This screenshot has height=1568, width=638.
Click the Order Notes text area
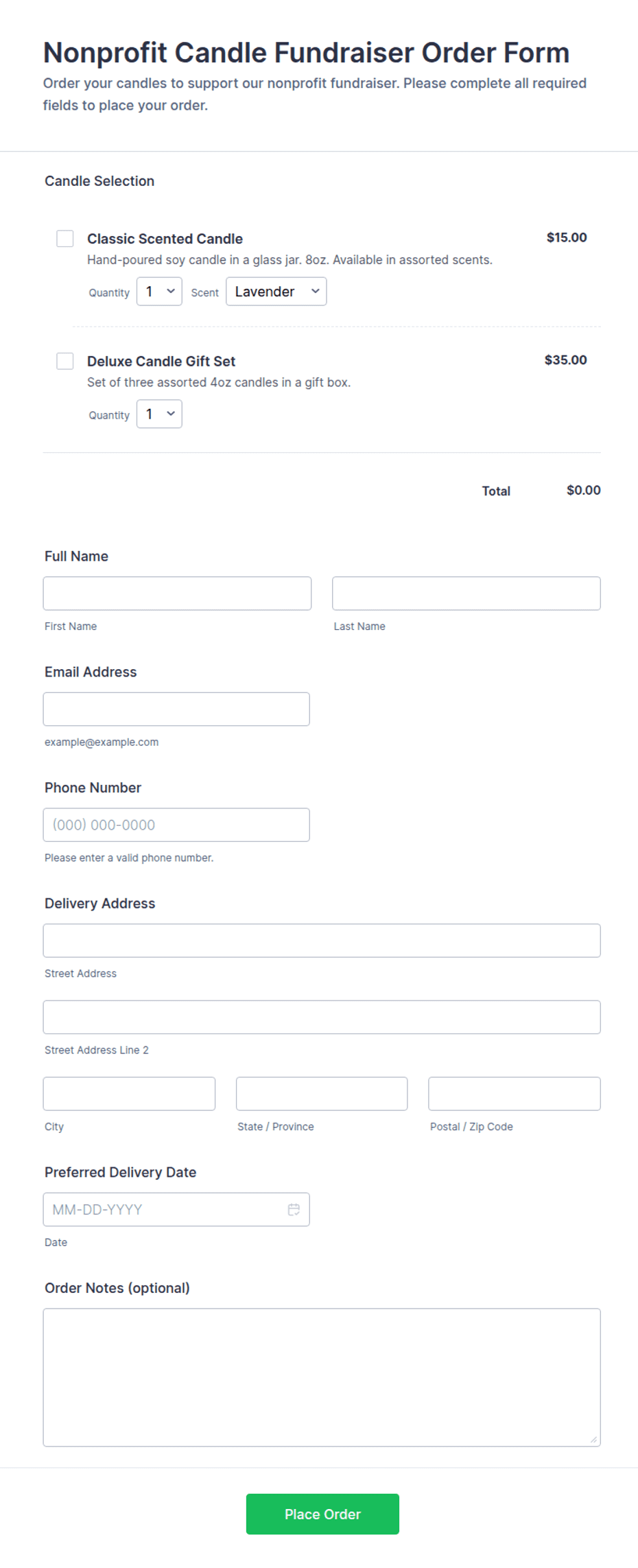point(322,1377)
